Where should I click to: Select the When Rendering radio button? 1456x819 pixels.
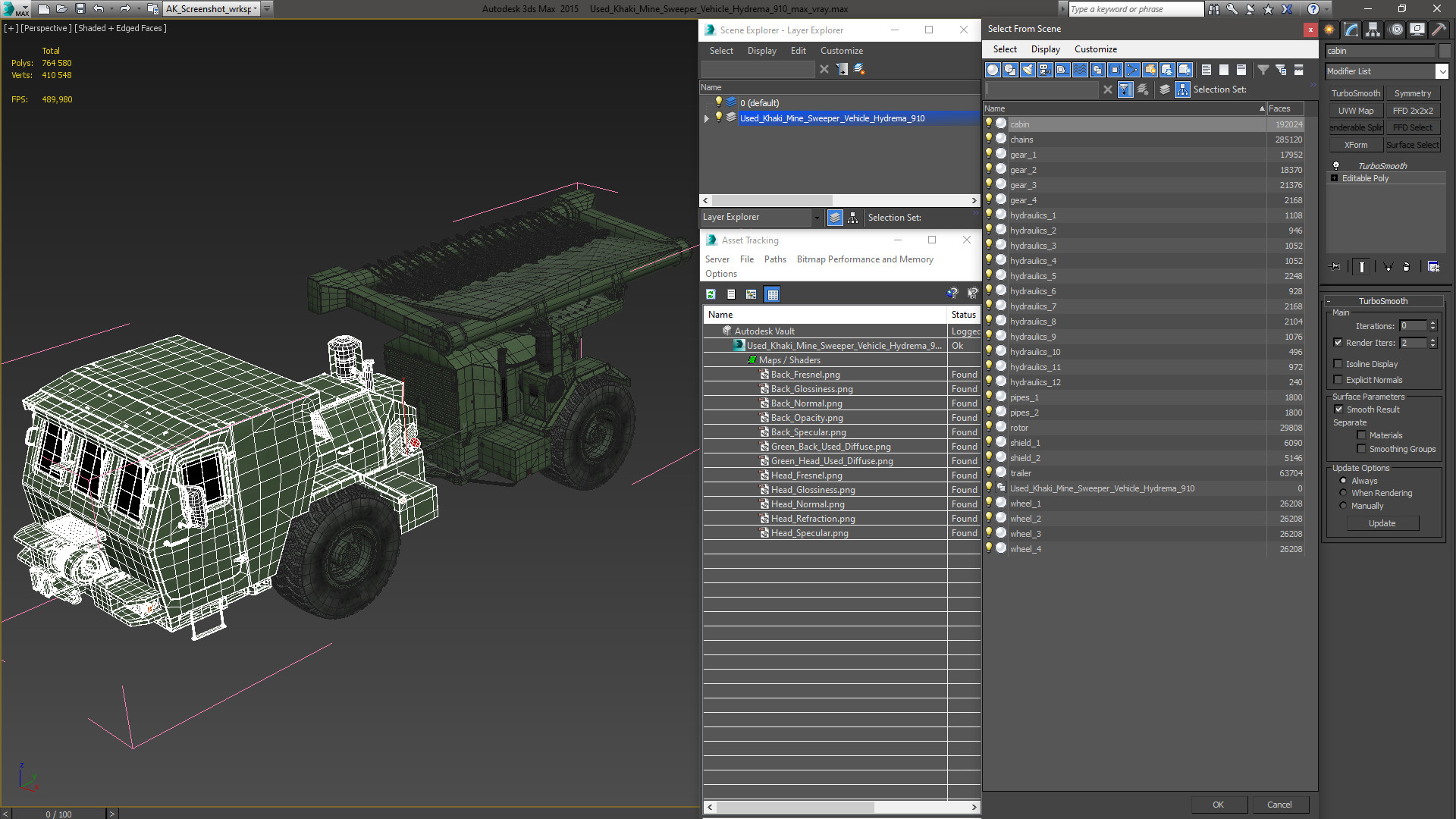[1344, 493]
